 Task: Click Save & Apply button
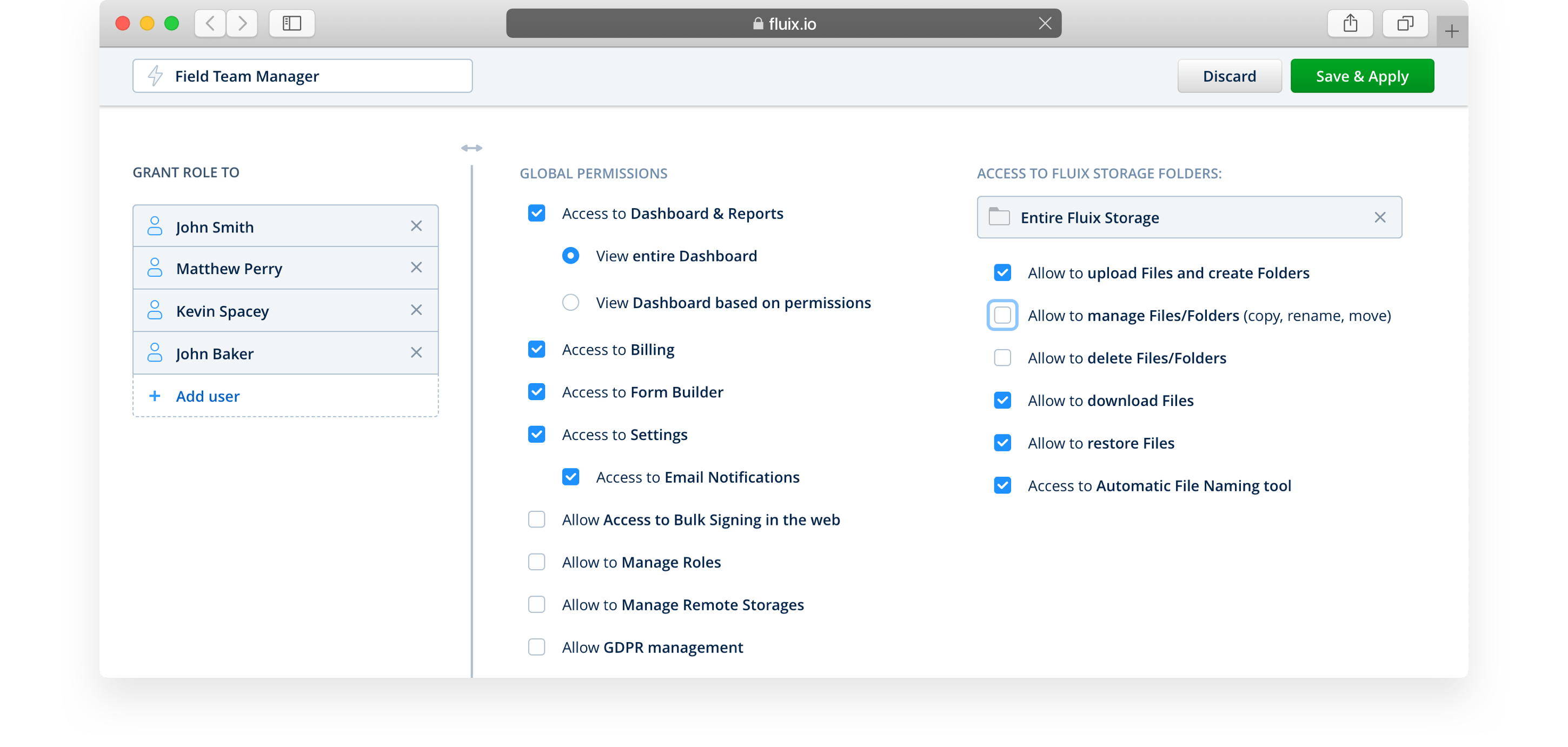click(x=1361, y=76)
